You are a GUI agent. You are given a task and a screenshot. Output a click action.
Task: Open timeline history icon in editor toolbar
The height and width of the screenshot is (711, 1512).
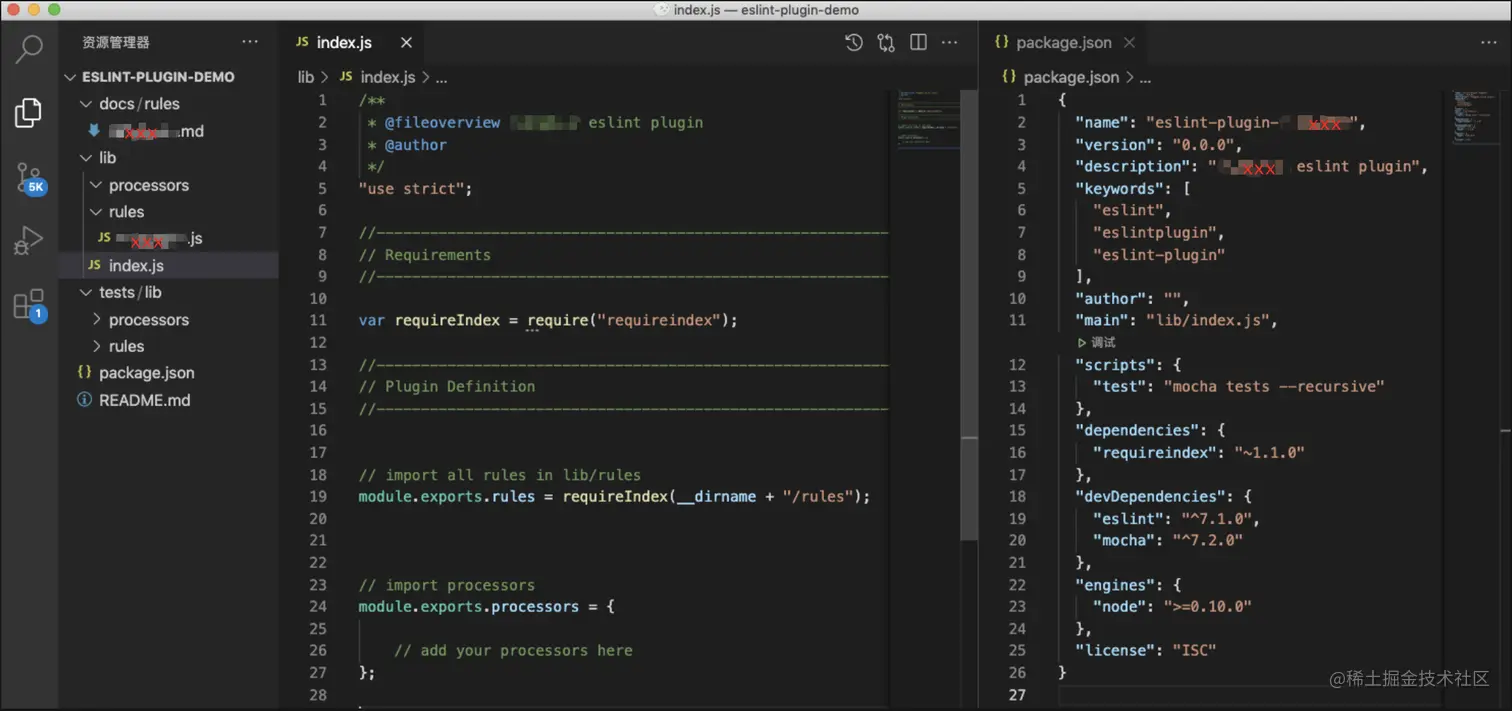pyautogui.click(x=854, y=42)
